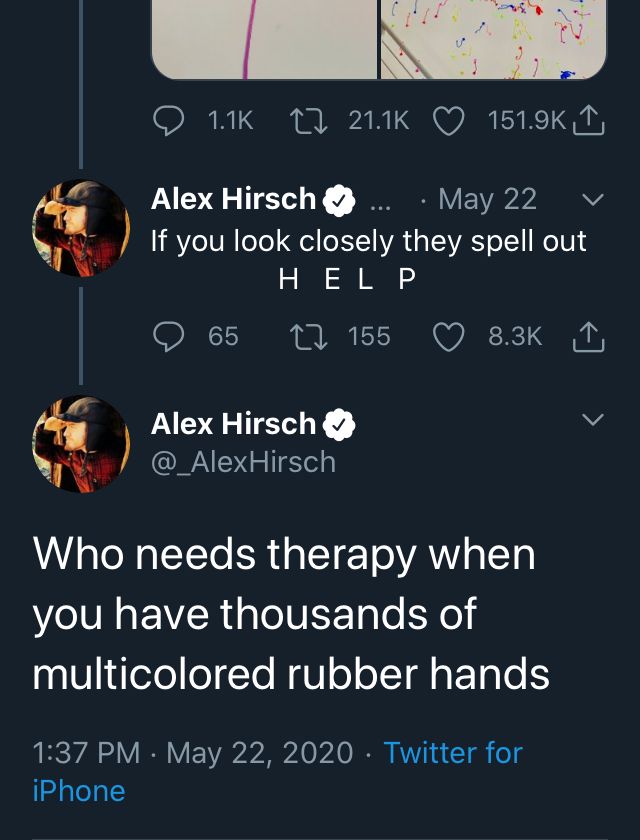Image resolution: width=640 pixels, height=840 pixels.
Task: Open @_AlexHirsch profile handle
Action: 243,462
